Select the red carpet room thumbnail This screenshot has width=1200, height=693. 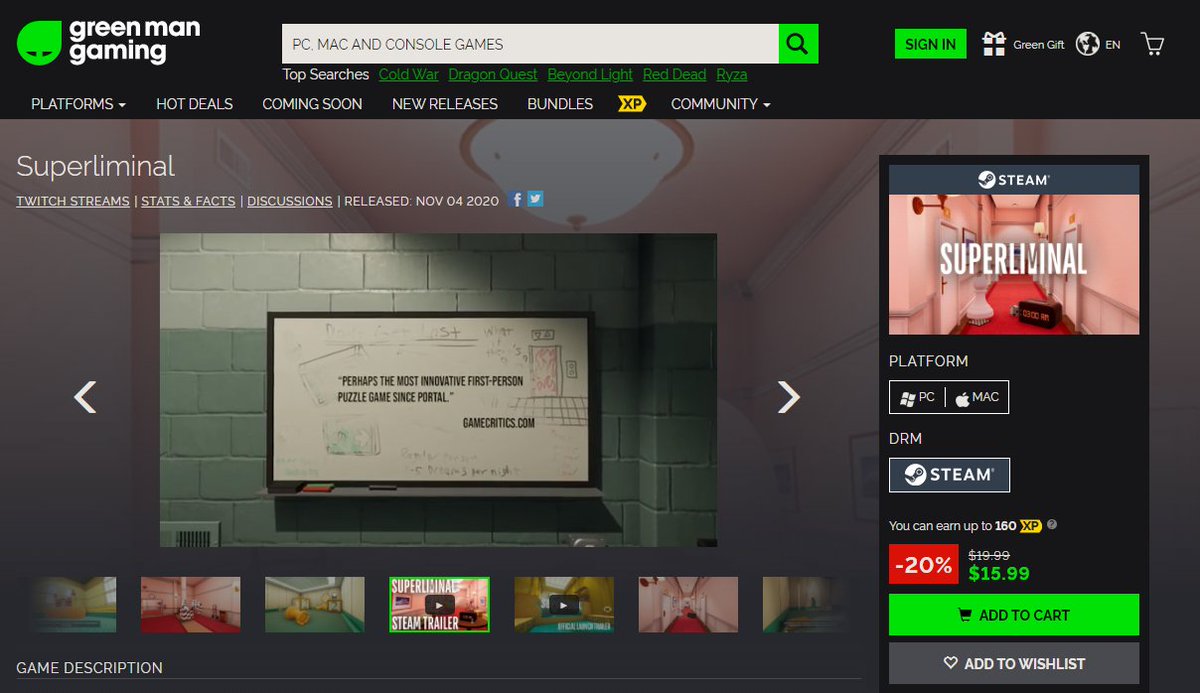pyautogui.click(x=190, y=605)
